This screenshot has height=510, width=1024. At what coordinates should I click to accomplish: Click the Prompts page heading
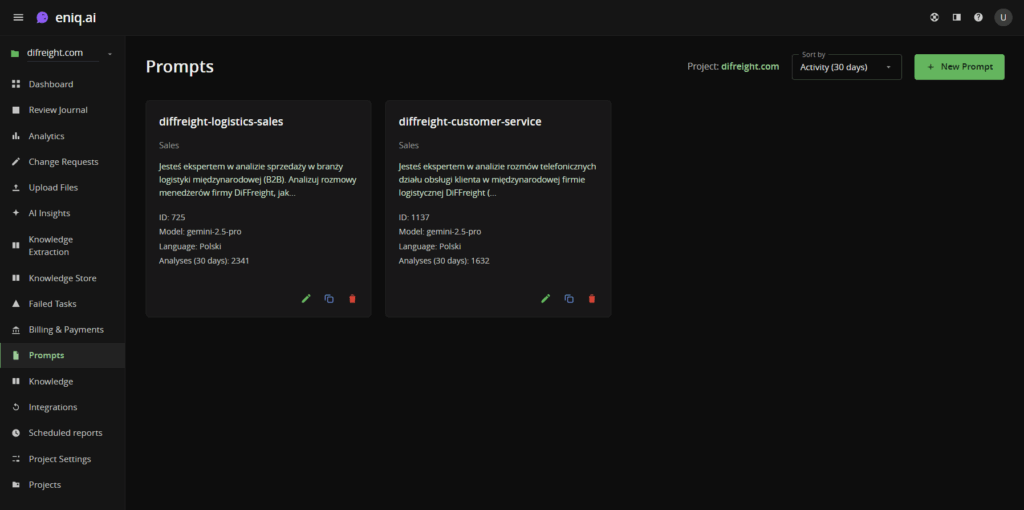pos(180,67)
